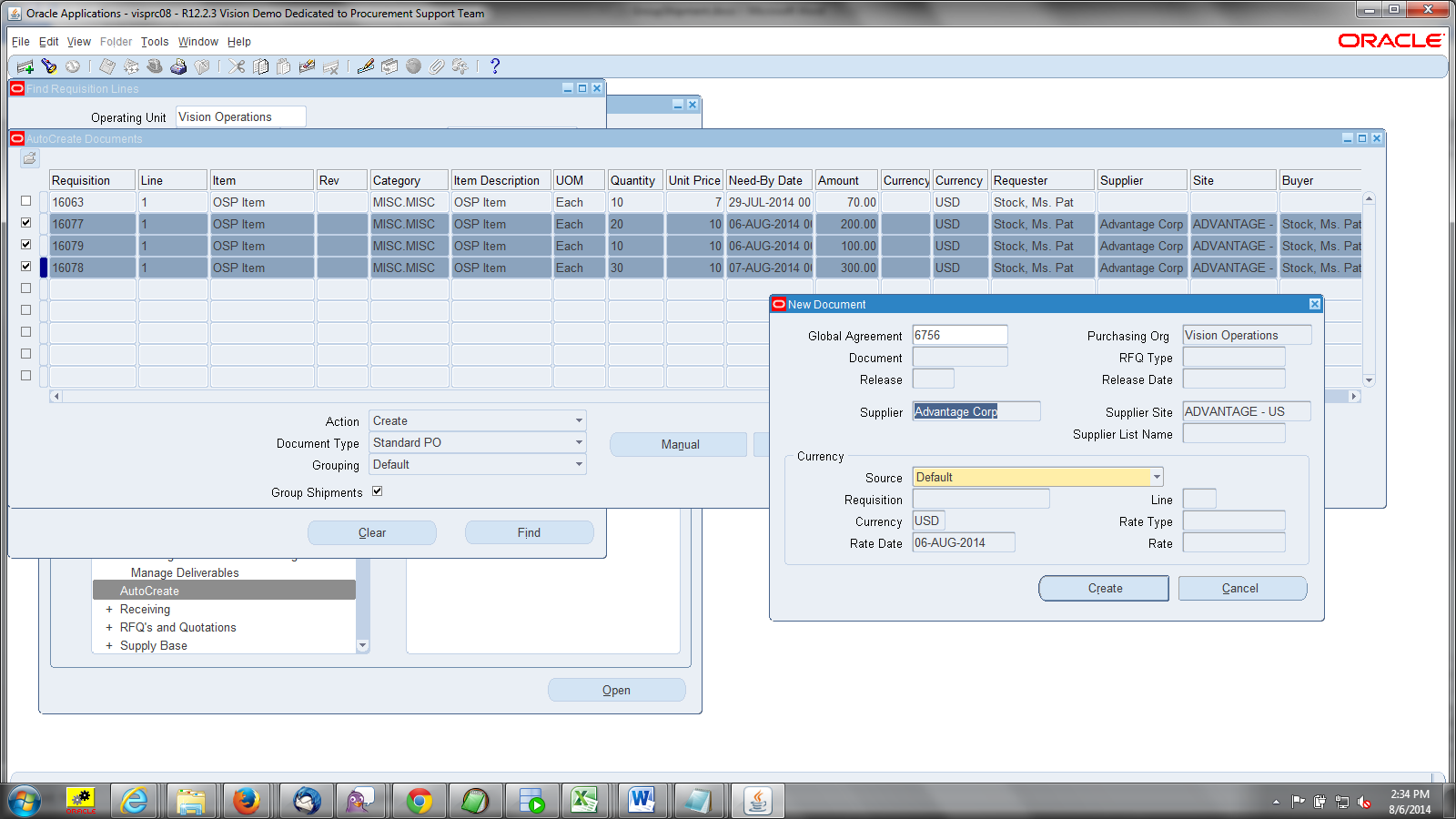The height and width of the screenshot is (819, 1456).
Task: Open the Currency Source dropdown
Action: (1157, 477)
